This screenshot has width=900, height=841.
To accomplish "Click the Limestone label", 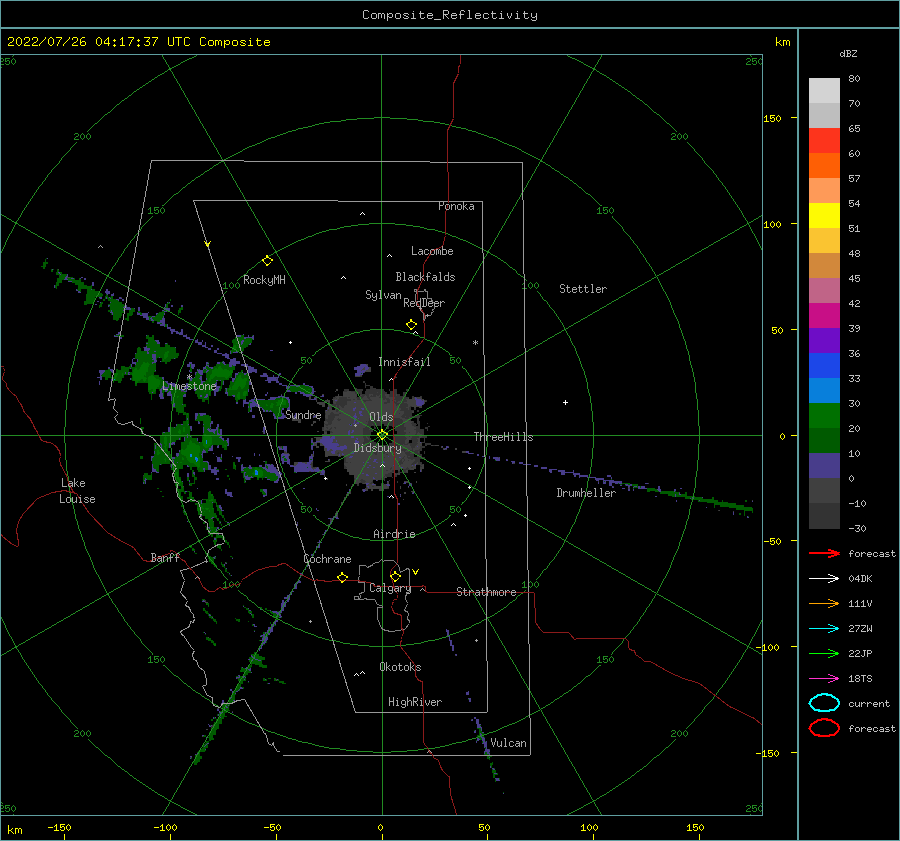I will tap(189, 386).
